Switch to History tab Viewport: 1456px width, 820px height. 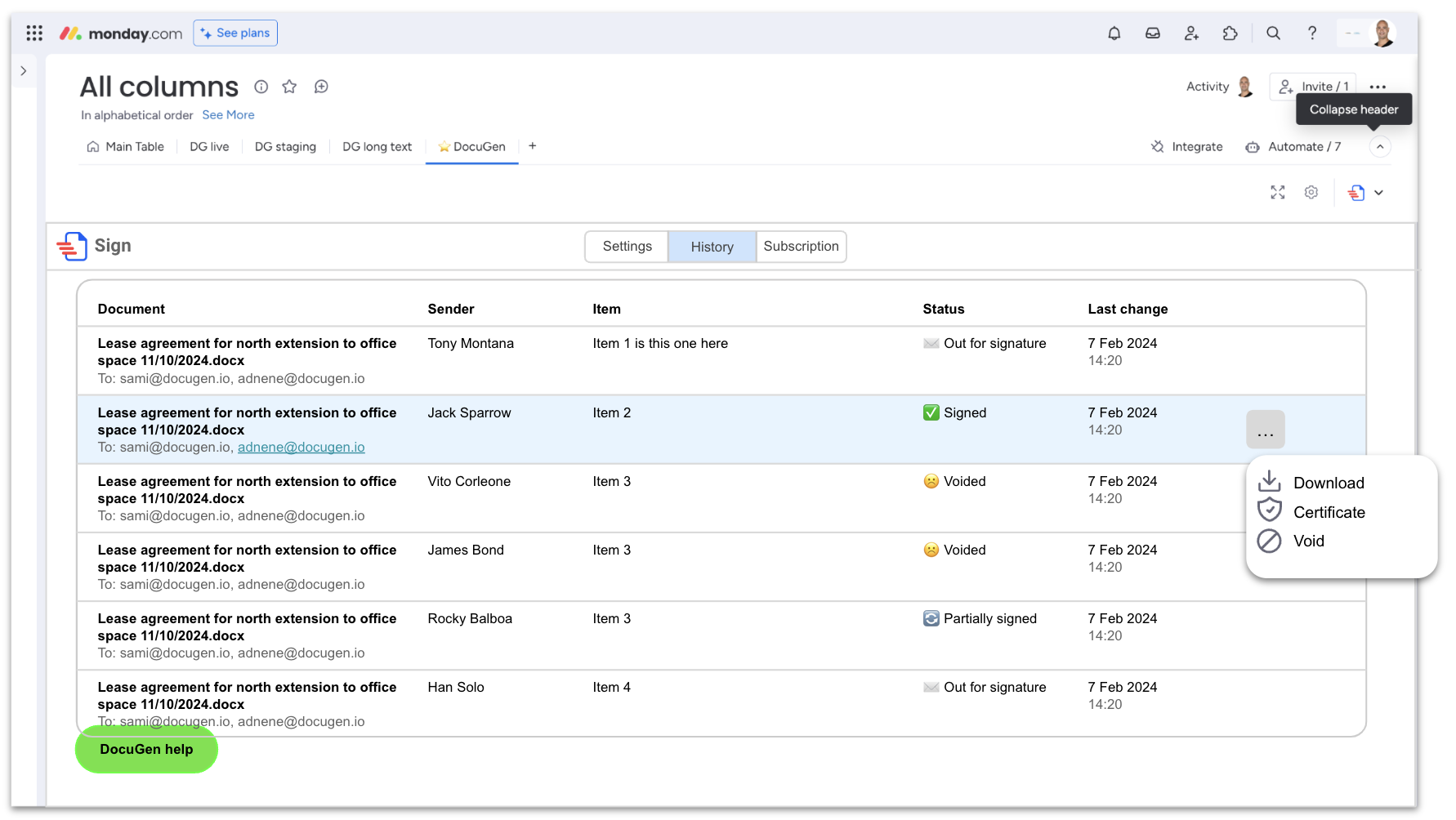pos(712,247)
